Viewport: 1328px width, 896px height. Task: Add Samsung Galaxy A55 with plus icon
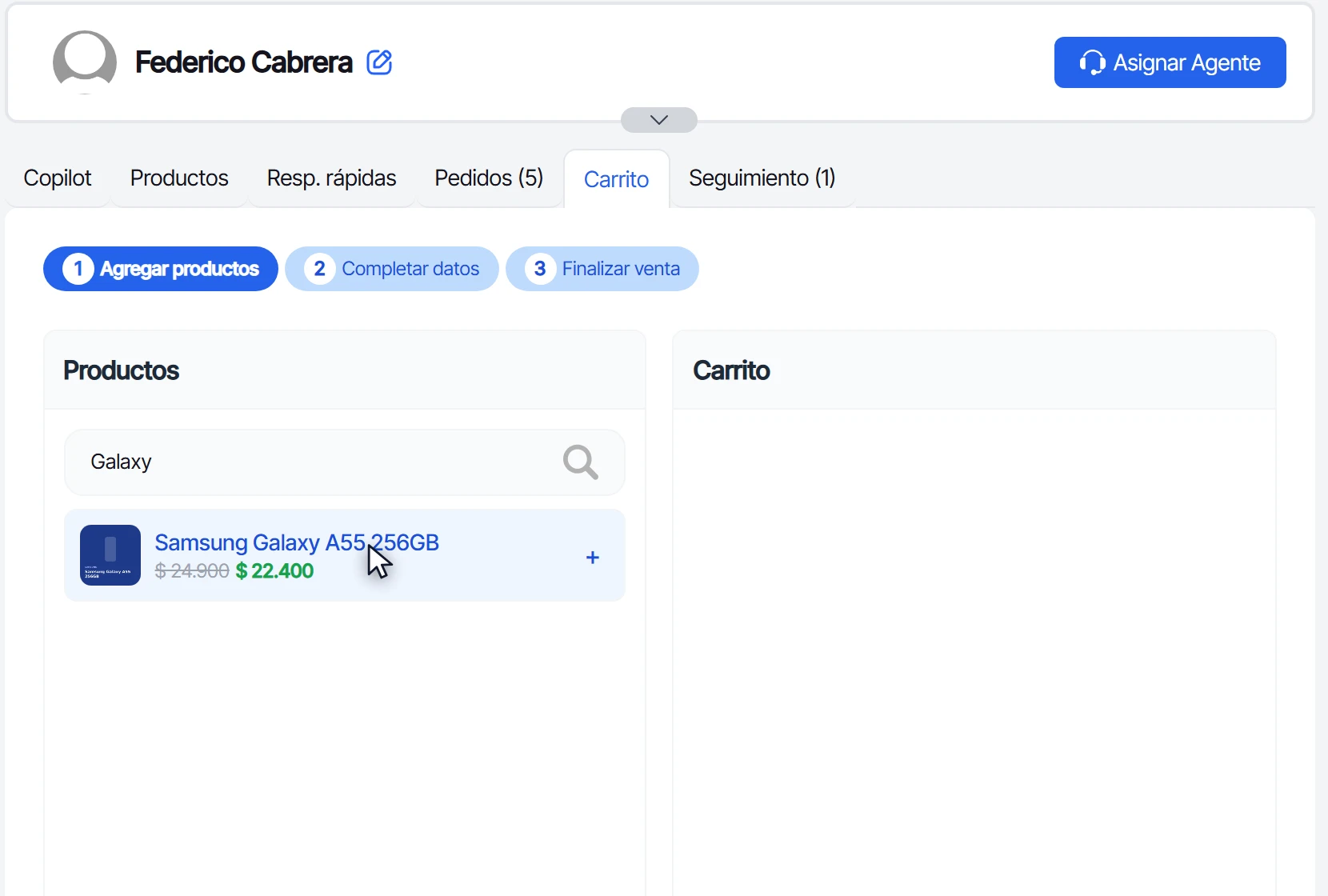(x=593, y=558)
